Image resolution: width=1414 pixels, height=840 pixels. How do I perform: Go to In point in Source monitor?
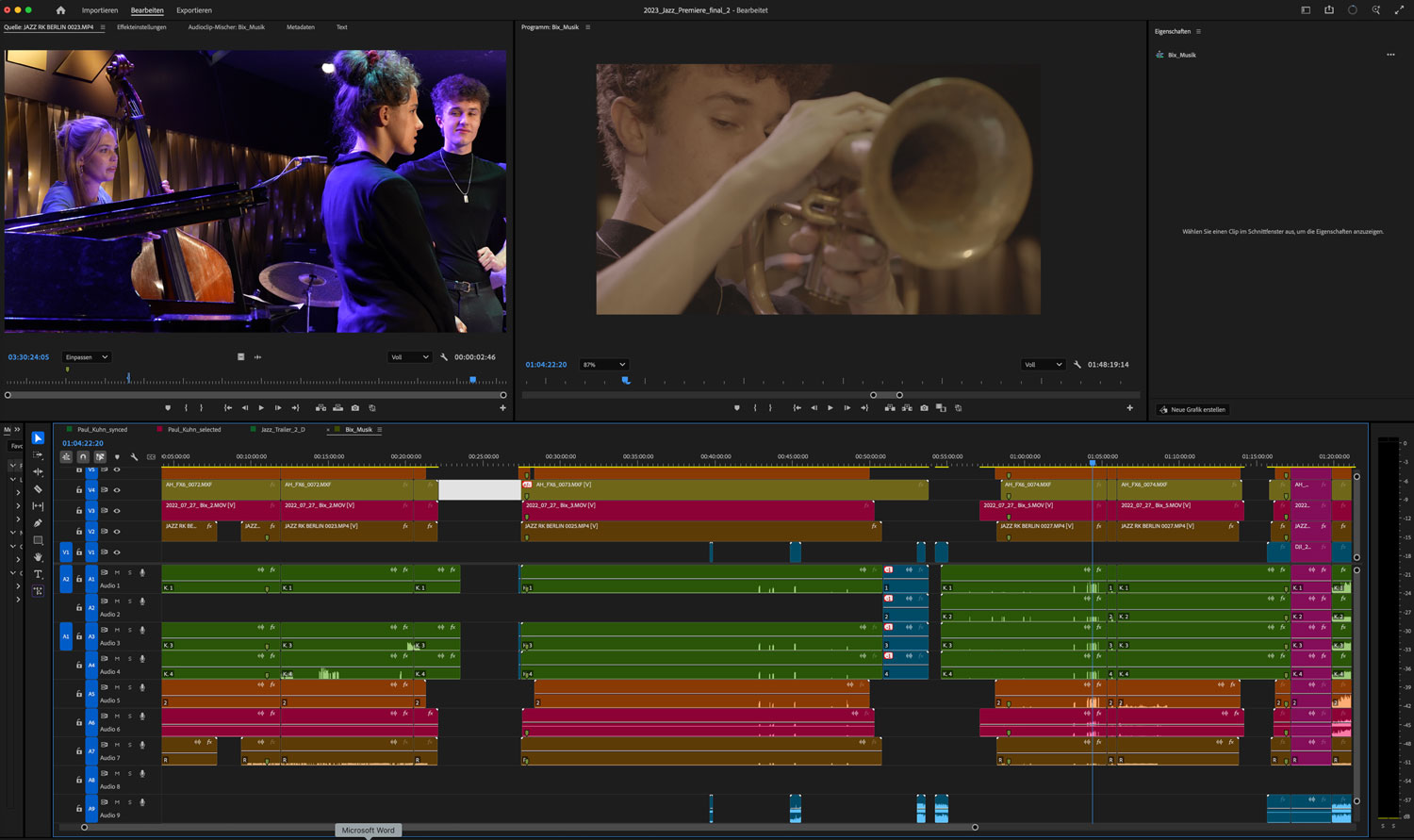click(227, 408)
